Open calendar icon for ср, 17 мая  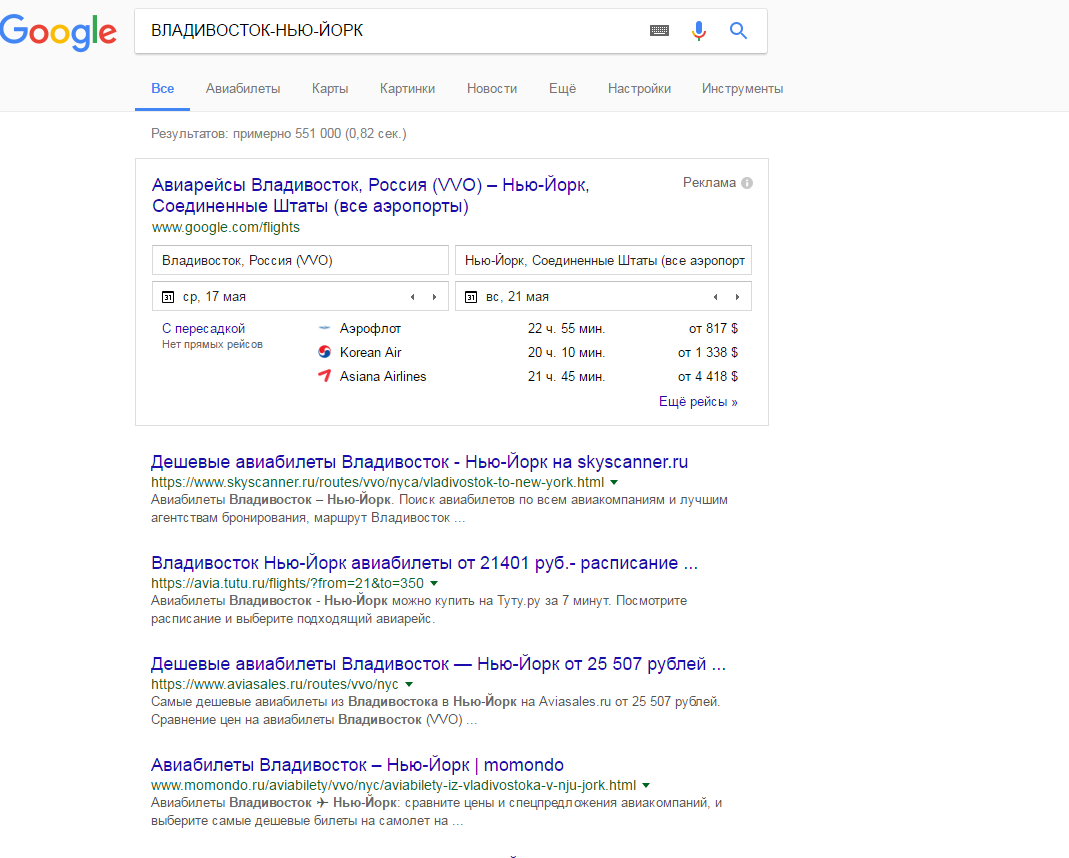(168, 296)
